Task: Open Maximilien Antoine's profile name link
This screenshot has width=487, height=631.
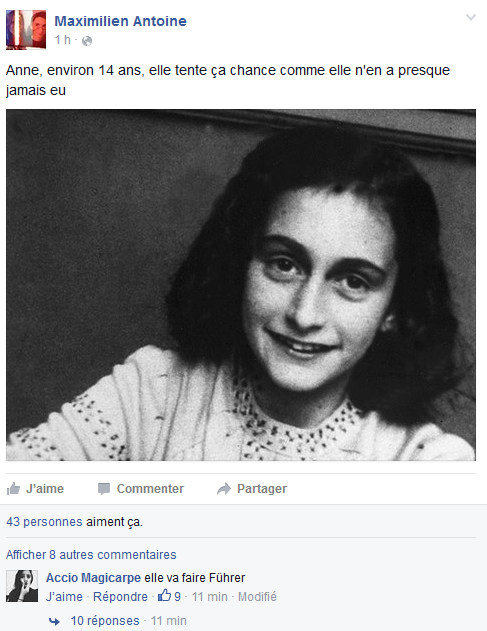Action: [120, 21]
